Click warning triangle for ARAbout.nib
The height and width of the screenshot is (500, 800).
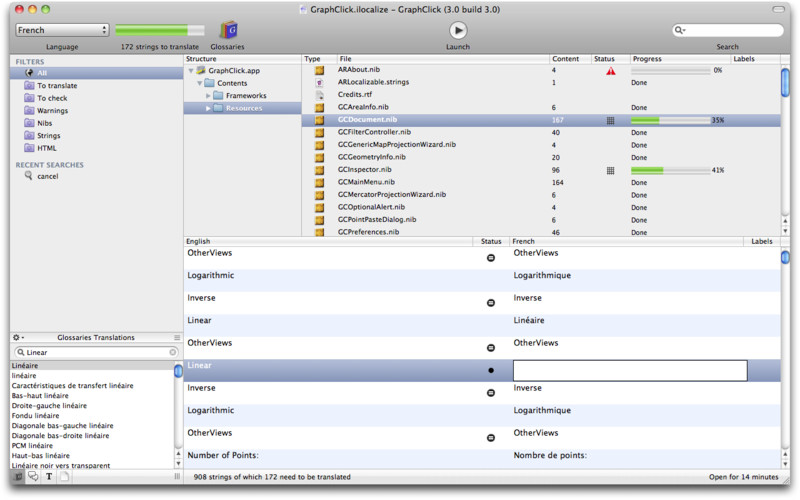[x=610, y=71]
